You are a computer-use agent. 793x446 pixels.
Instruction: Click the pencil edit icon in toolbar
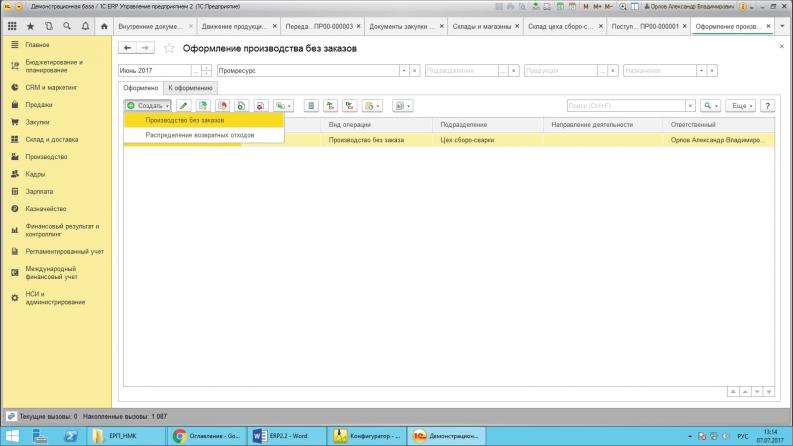pyautogui.click(x=184, y=105)
